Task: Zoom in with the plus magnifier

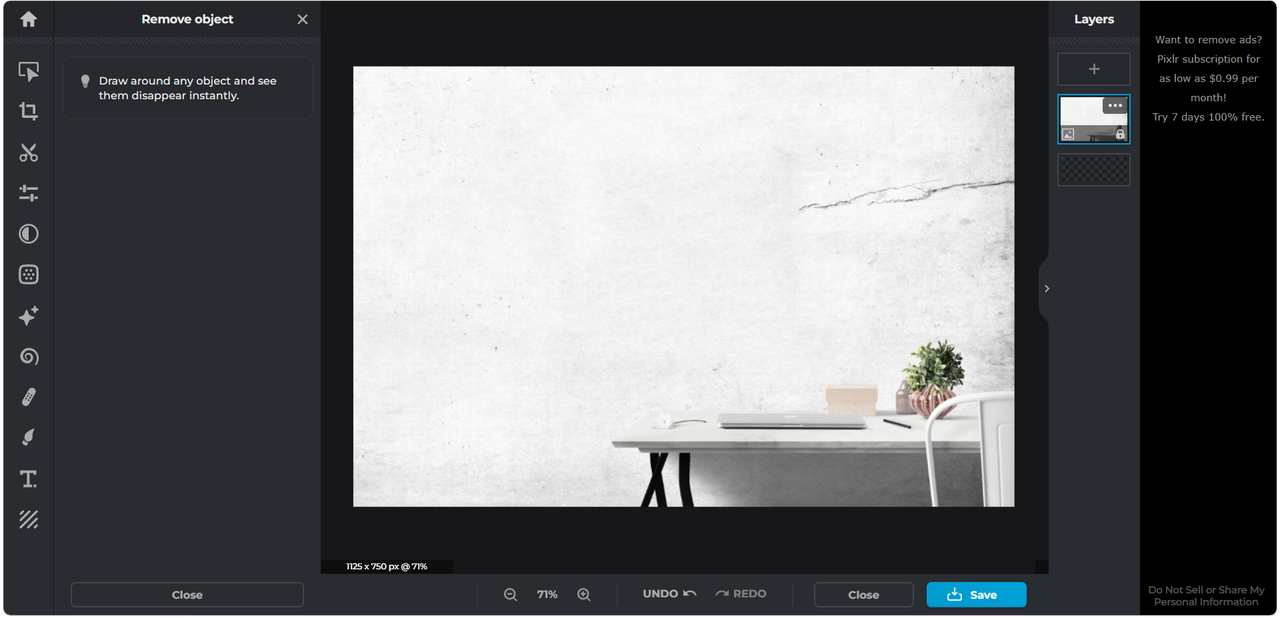Action: (x=584, y=594)
